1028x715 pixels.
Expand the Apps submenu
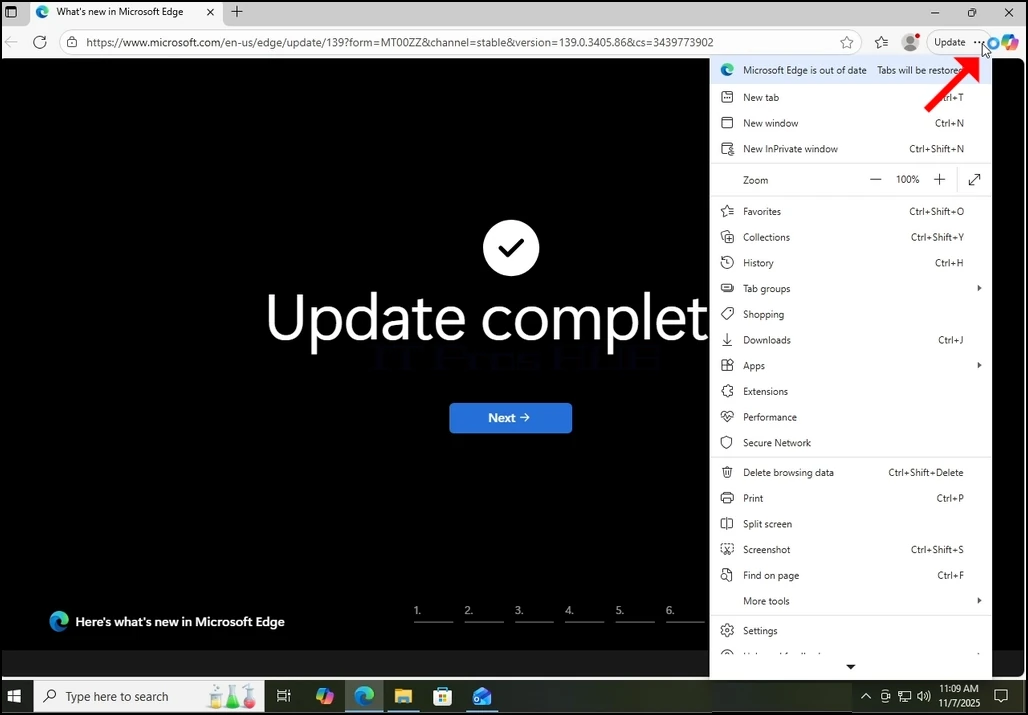tap(850, 365)
